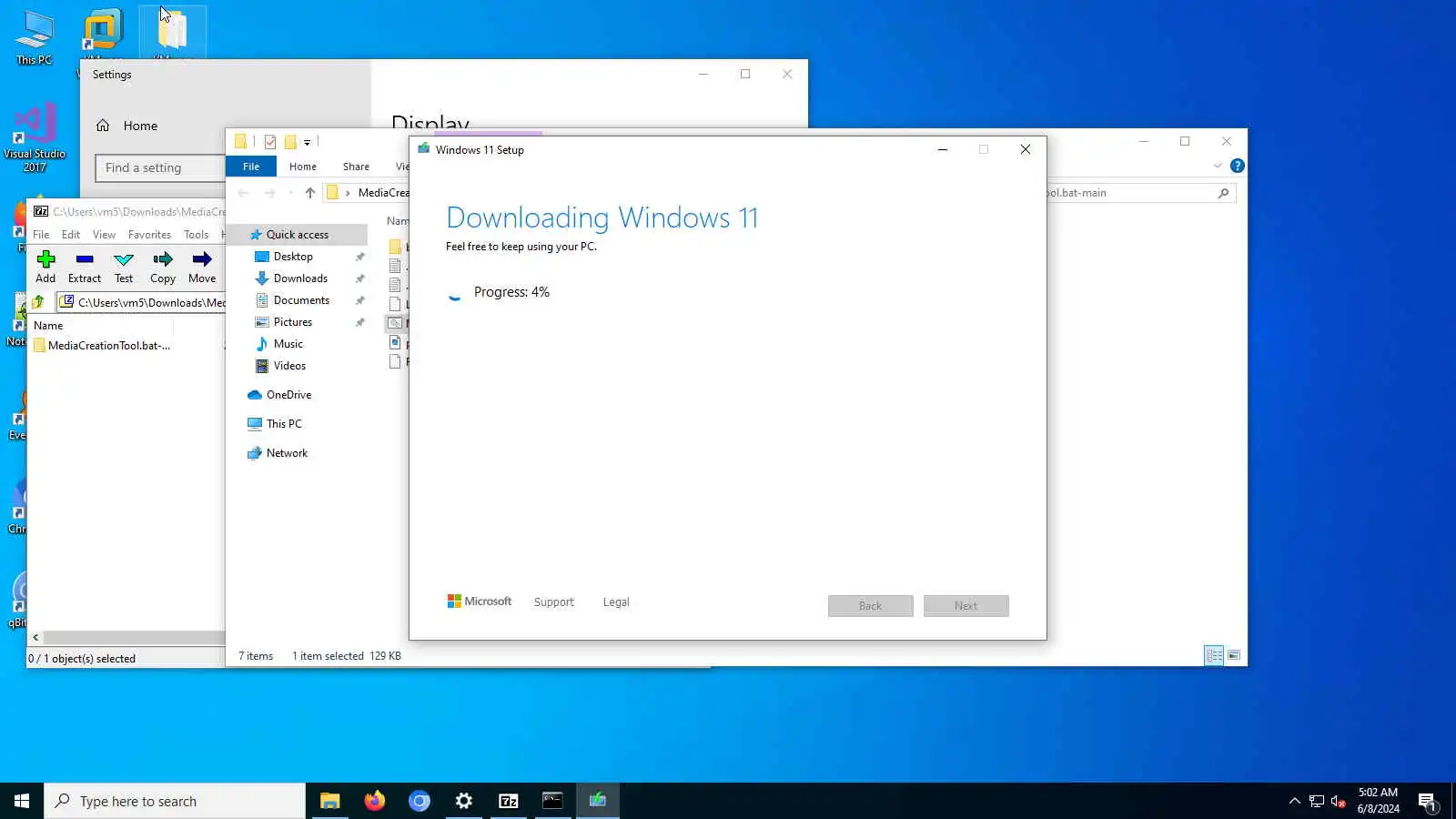The width and height of the screenshot is (1456, 819).
Task: Open File Explorer from the taskbar
Action: (329, 801)
